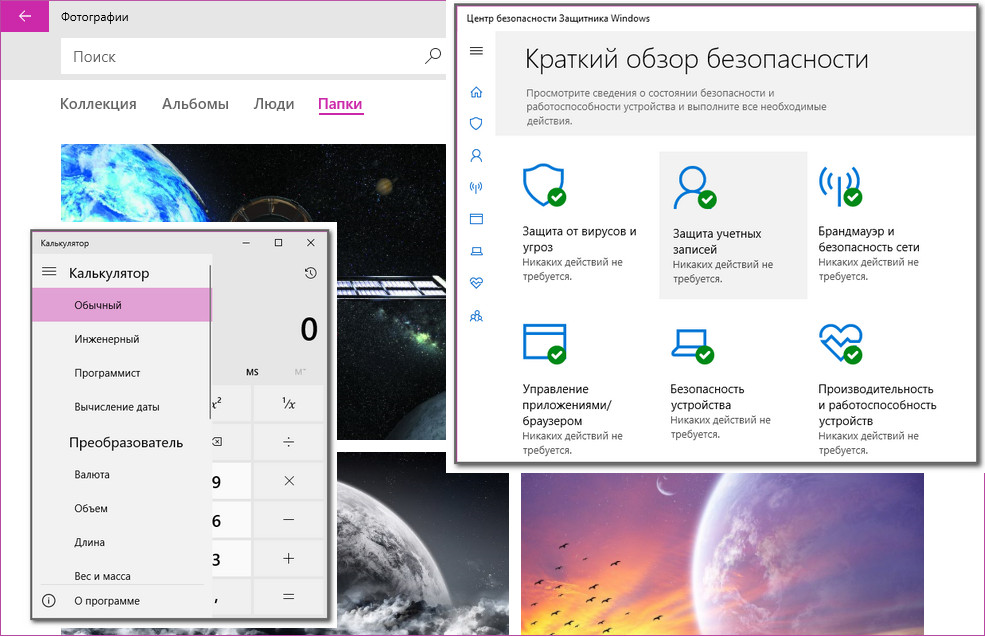Screen dimensions: 985x637
Task: Click the large account protection person icon
Action: (x=694, y=187)
